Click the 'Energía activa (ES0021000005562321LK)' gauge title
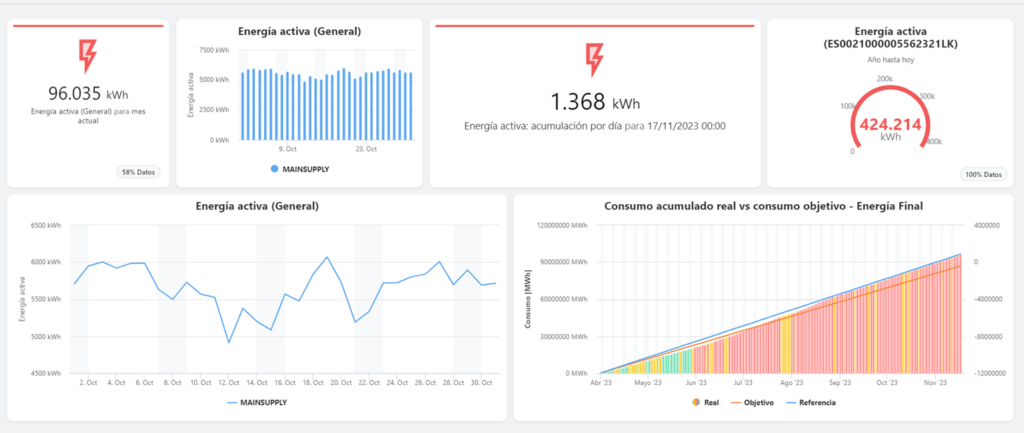The image size is (1024, 433). (x=883, y=37)
